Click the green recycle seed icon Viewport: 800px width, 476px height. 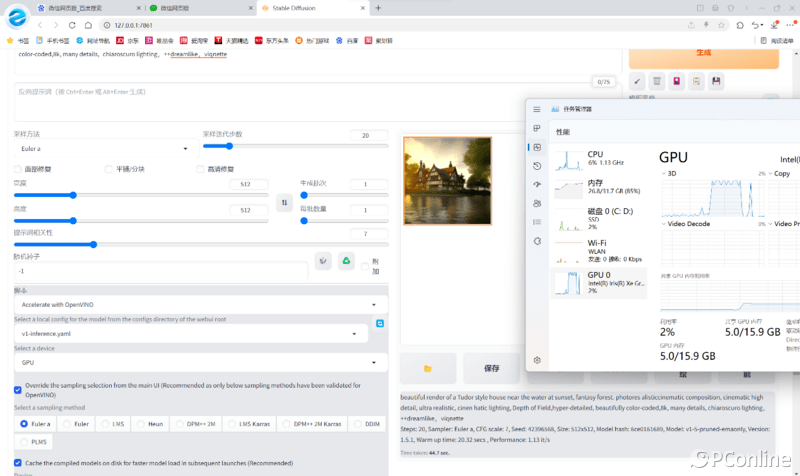pos(346,261)
